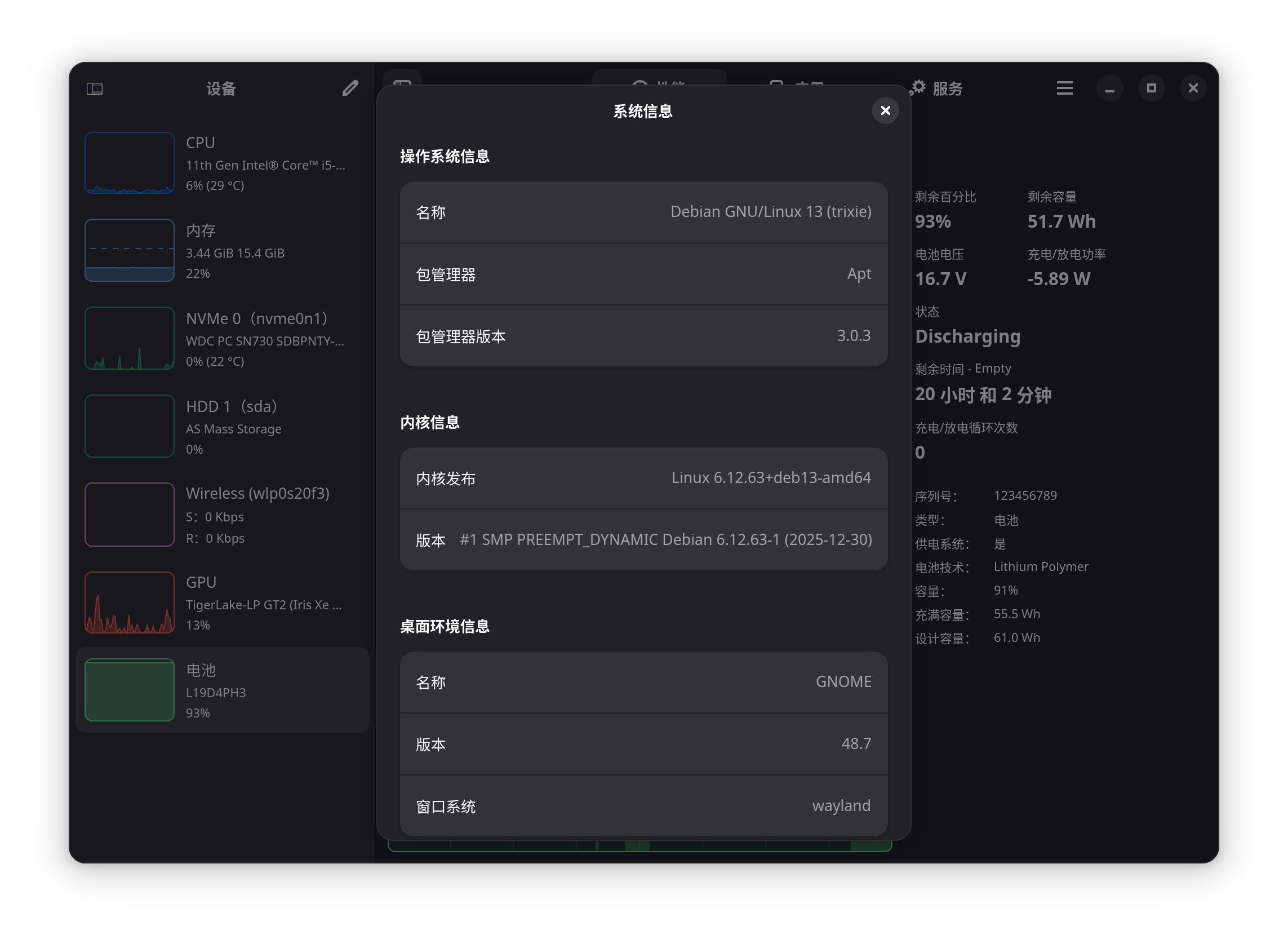Minimize the application window
Viewport: 1288px width, 939px height.
click(x=1109, y=88)
